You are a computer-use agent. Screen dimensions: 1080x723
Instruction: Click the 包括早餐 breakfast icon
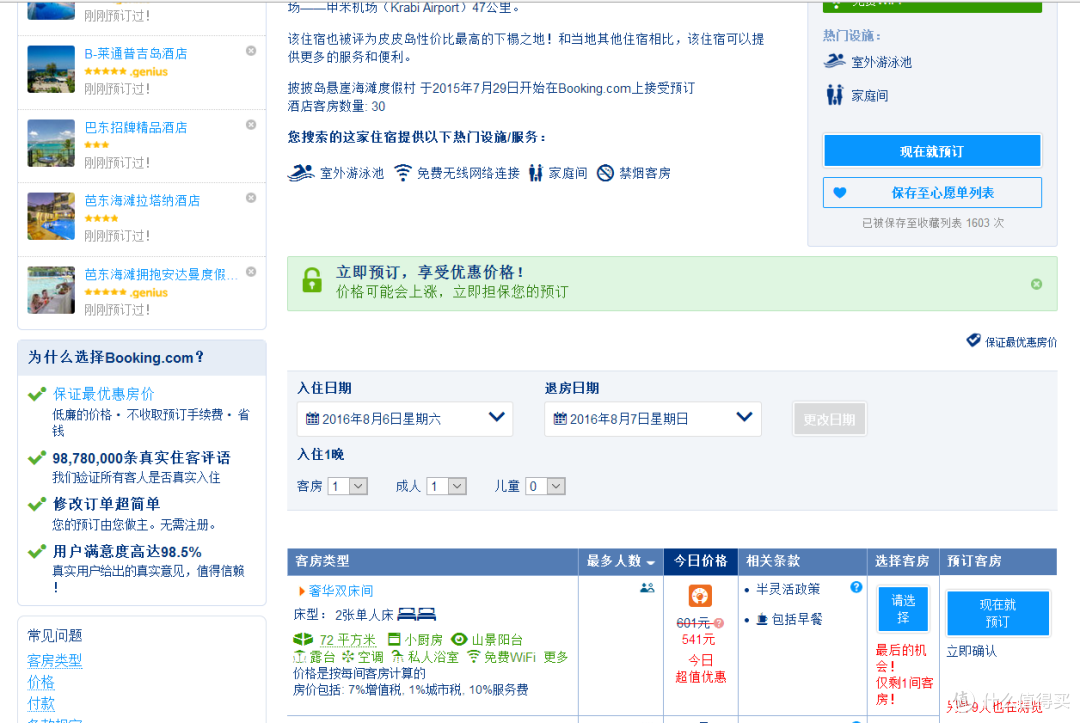(x=762, y=619)
